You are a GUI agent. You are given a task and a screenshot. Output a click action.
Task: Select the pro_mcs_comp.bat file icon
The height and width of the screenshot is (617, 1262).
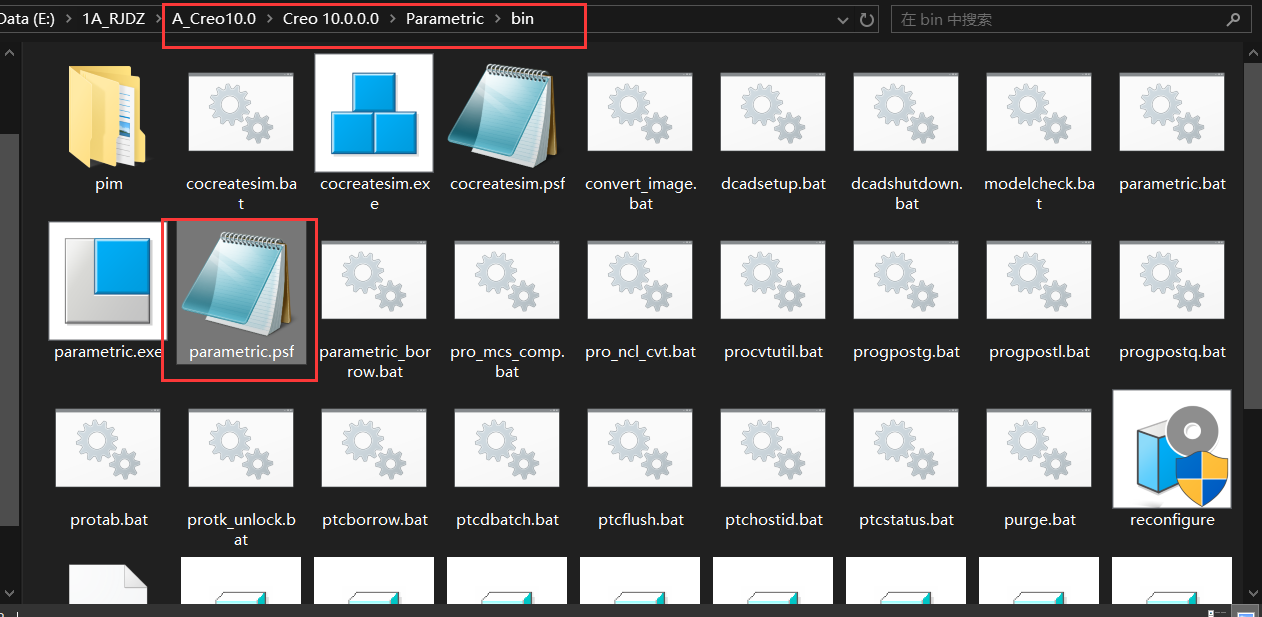507,281
